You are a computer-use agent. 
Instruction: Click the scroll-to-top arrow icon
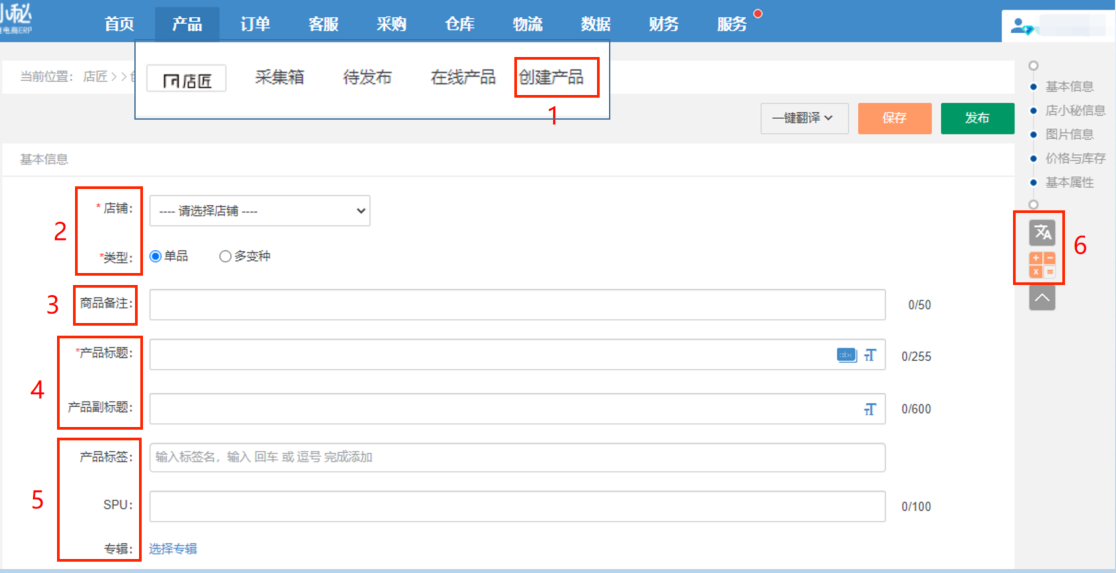click(x=1042, y=298)
